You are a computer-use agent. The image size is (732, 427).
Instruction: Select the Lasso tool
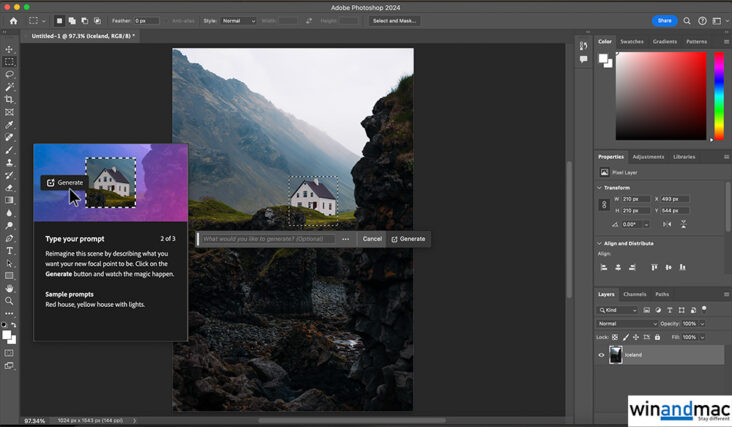pos(10,74)
